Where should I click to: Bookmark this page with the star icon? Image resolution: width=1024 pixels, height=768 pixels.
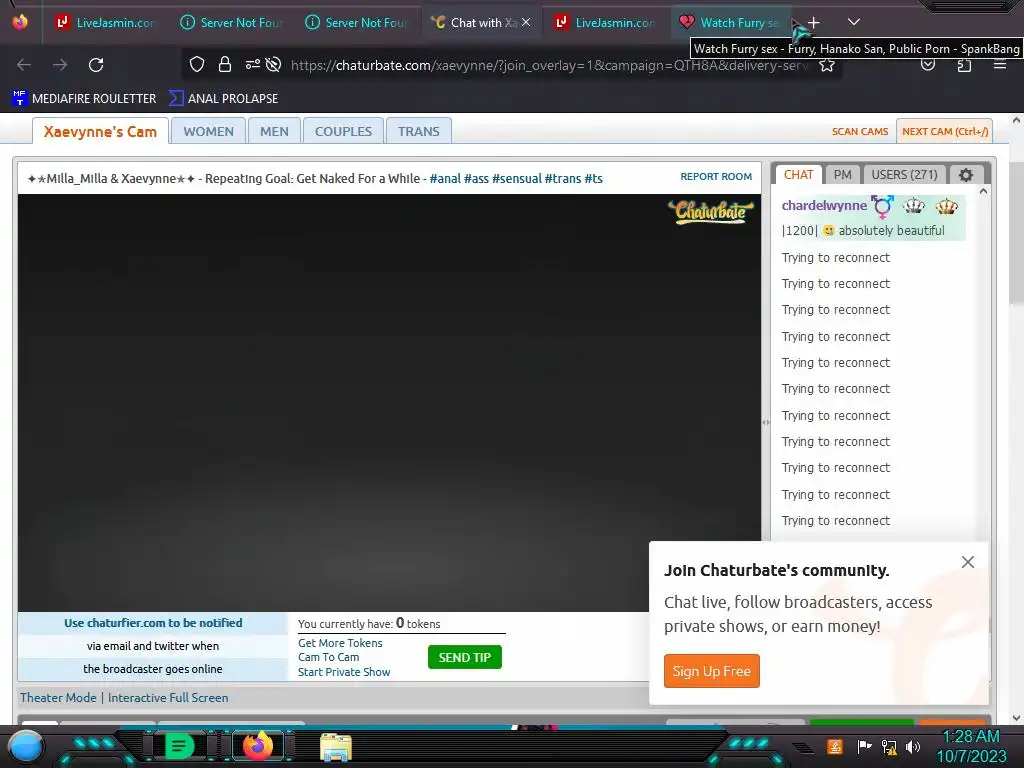click(827, 65)
